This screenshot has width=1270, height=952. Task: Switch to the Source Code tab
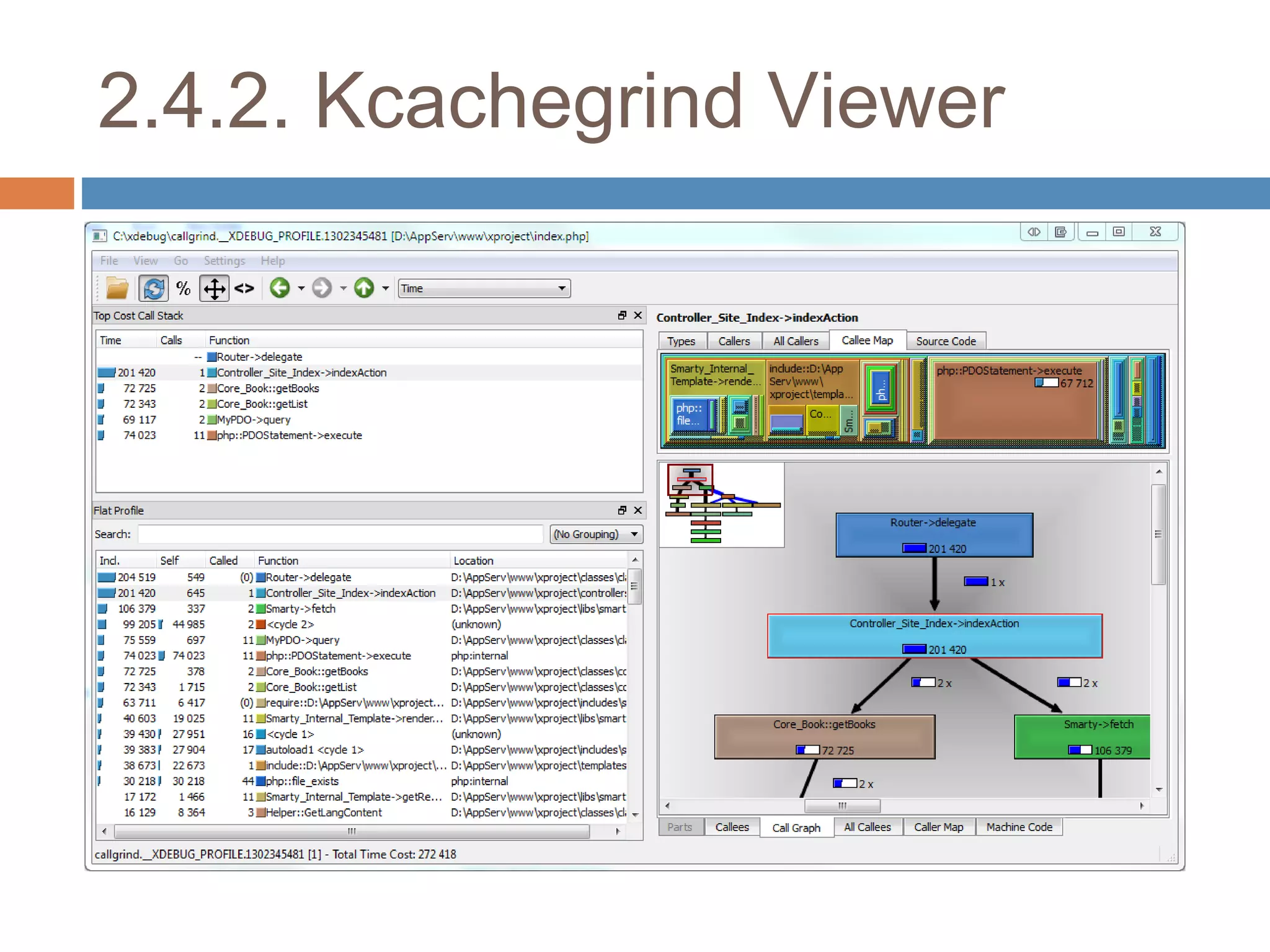click(x=946, y=342)
